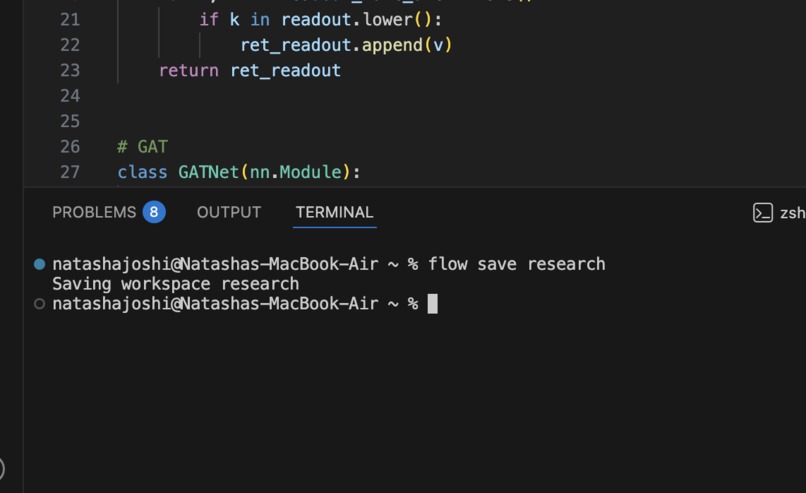Click the problems count badge showing 8
This screenshot has width=806, height=493.
click(x=154, y=212)
